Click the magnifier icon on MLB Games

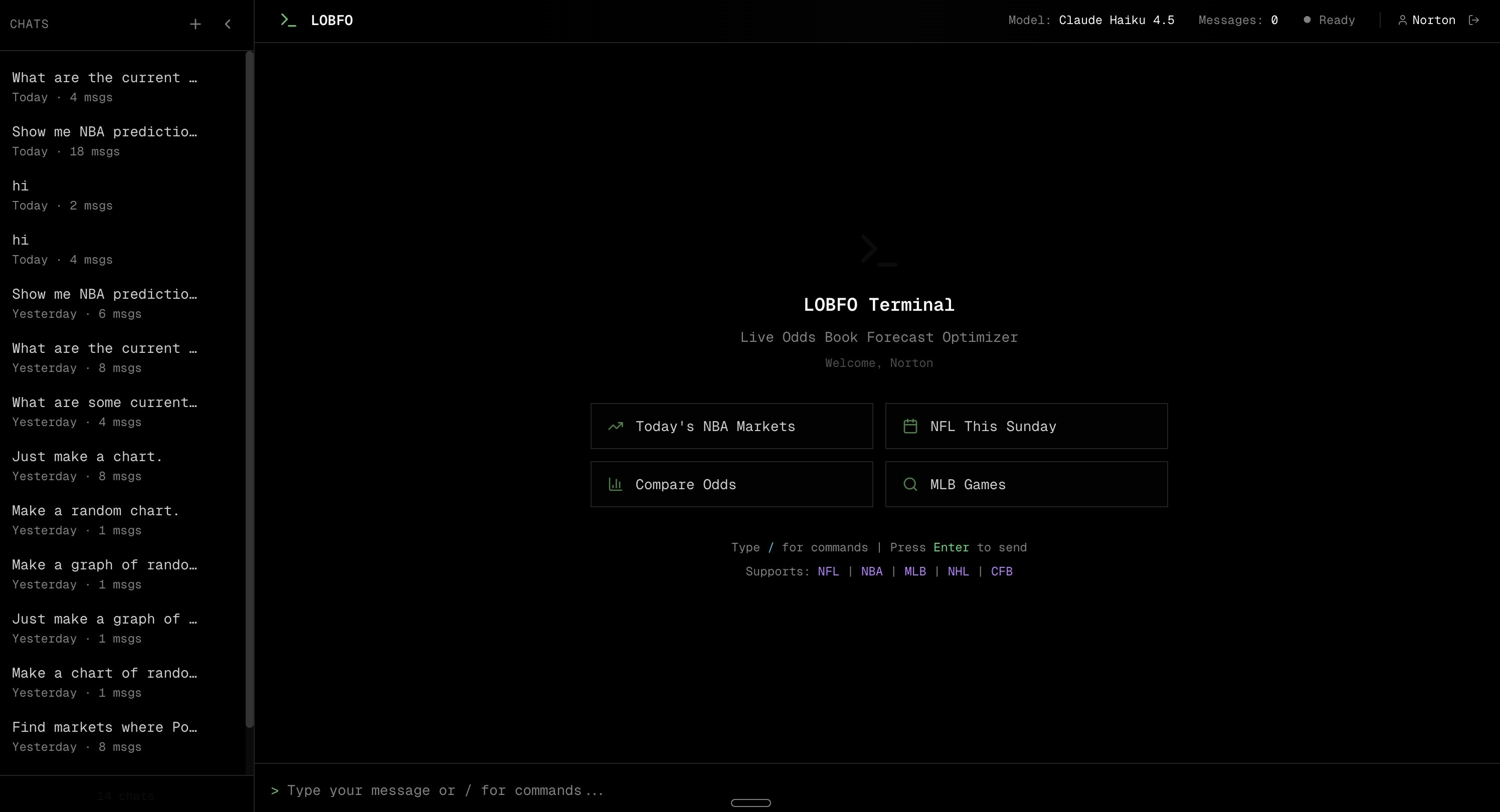(x=909, y=484)
